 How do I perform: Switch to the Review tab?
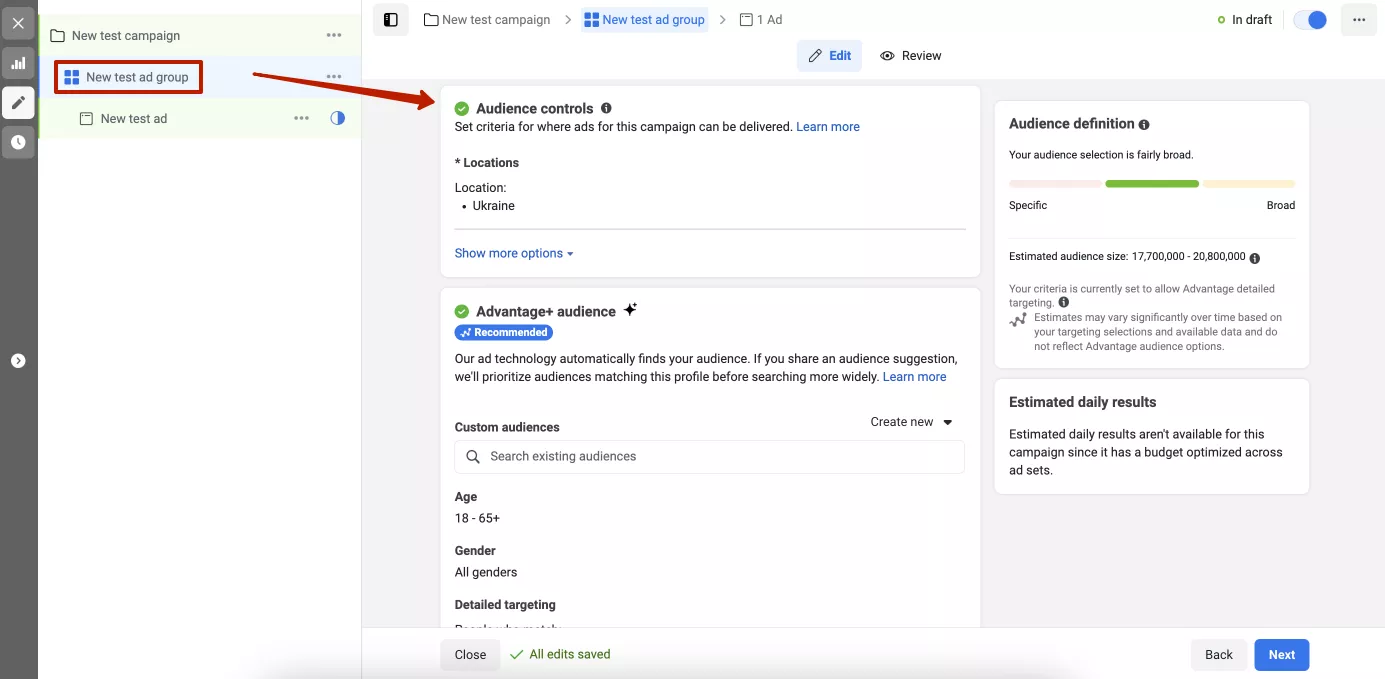tap(911, 56)
